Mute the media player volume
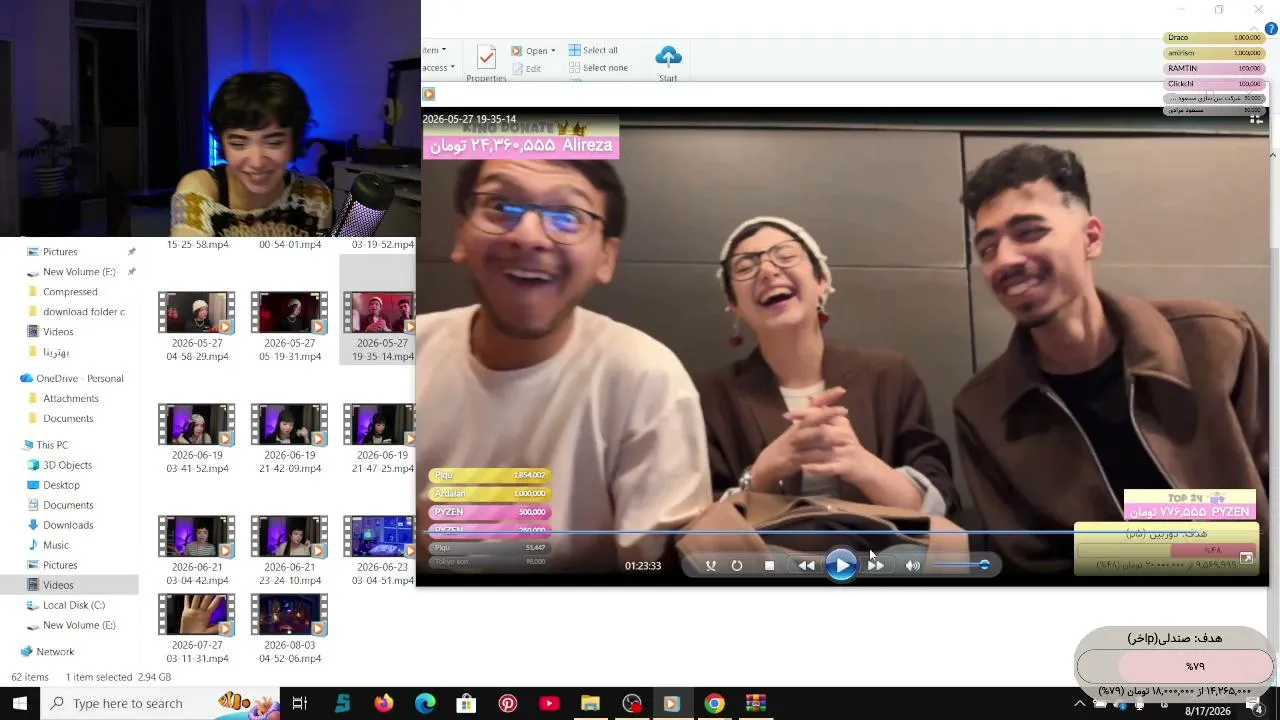1280x720 pixels. tap(912, 566)
